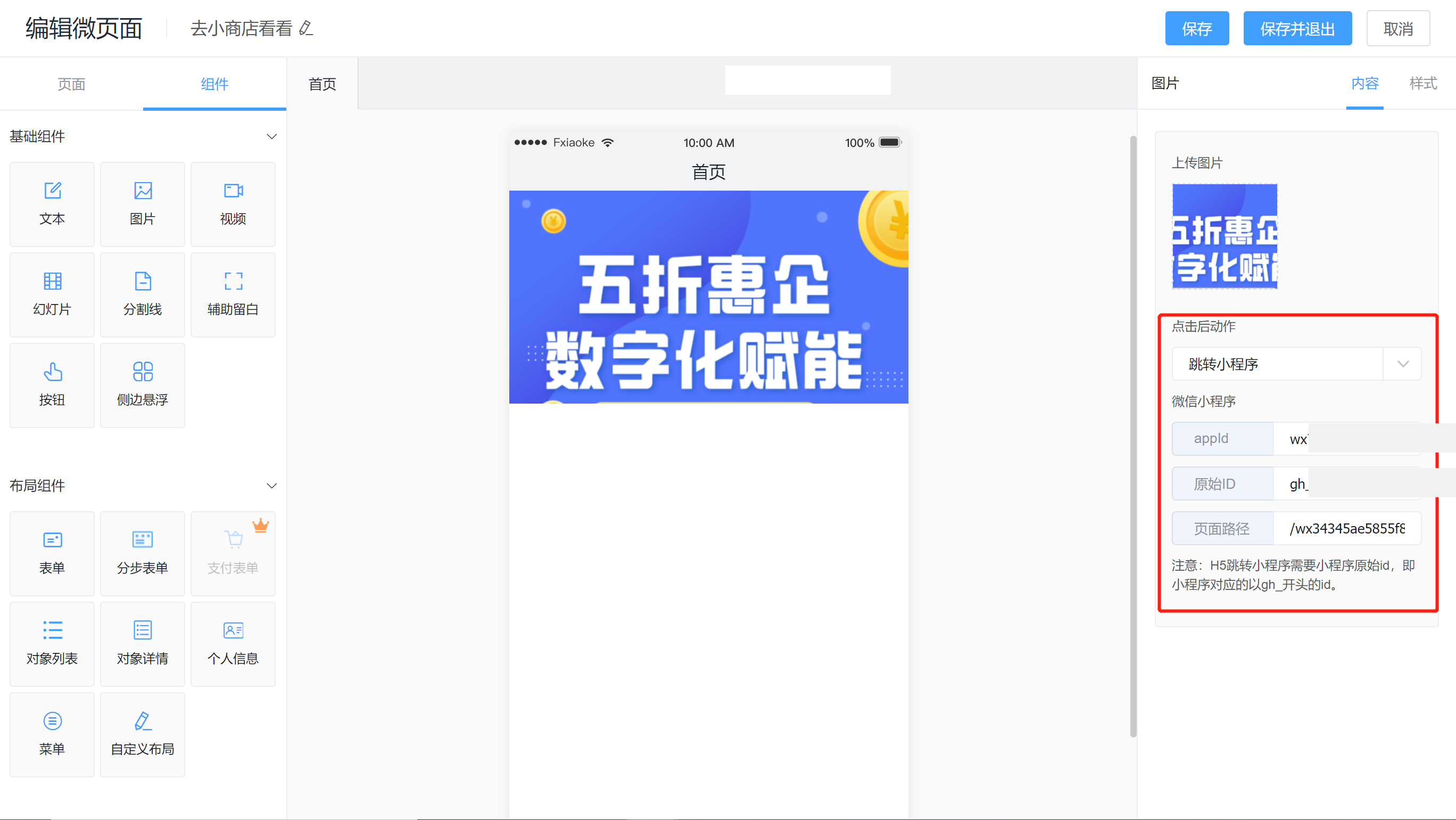This screenshot has height=820, width=1456.
Task: Add the 按钮 button component
Action: click(x=52, y=385)
